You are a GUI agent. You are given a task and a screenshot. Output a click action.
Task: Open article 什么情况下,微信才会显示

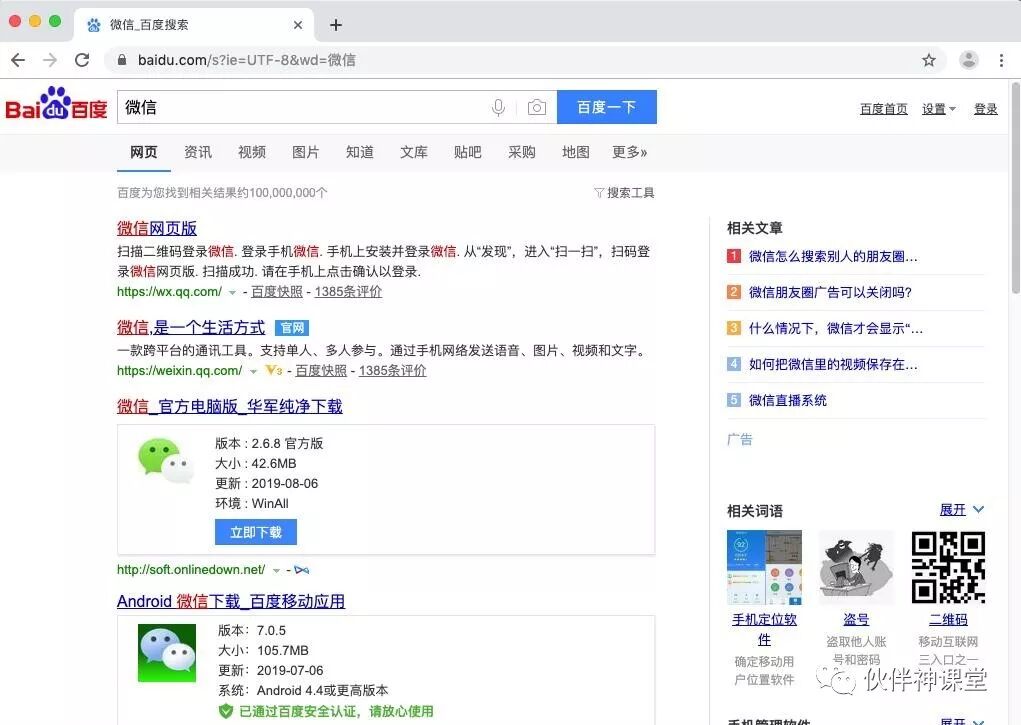point(835,328)
